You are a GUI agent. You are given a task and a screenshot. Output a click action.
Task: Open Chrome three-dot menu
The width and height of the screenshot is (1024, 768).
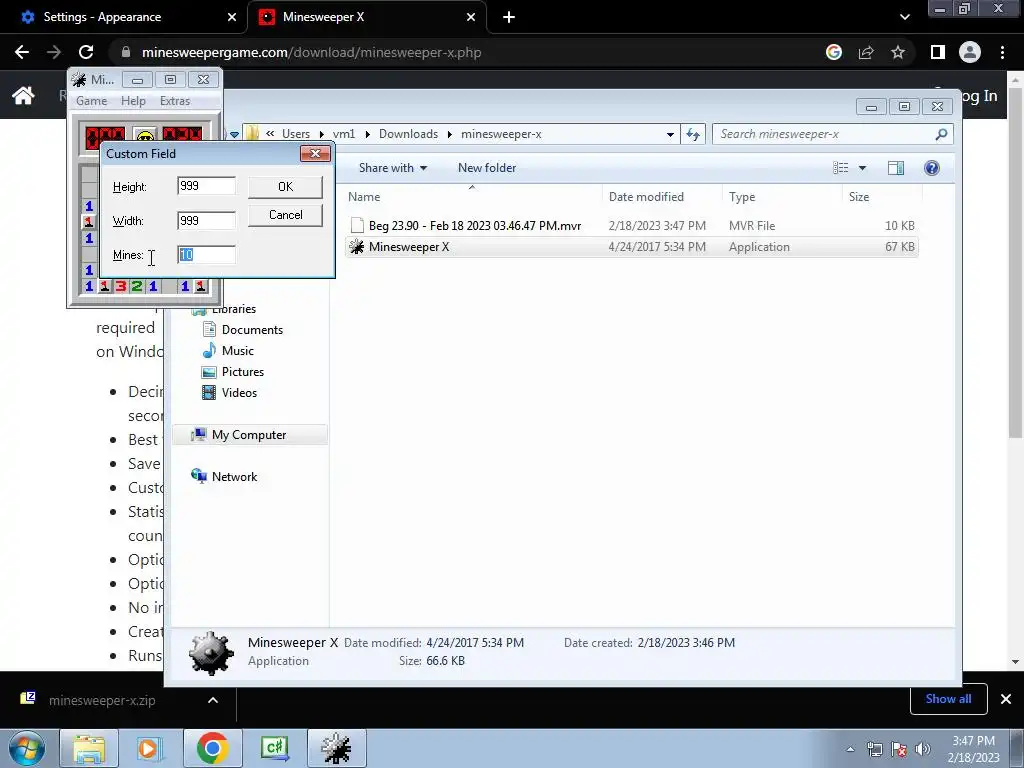click(x=1002, y=52)
